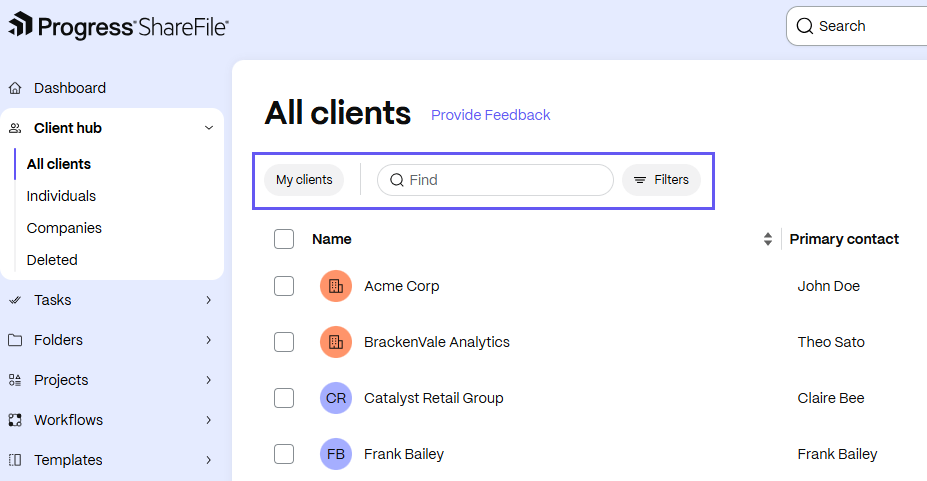
Task: Open the Projects menu item
Action: [x=61, y=380]
